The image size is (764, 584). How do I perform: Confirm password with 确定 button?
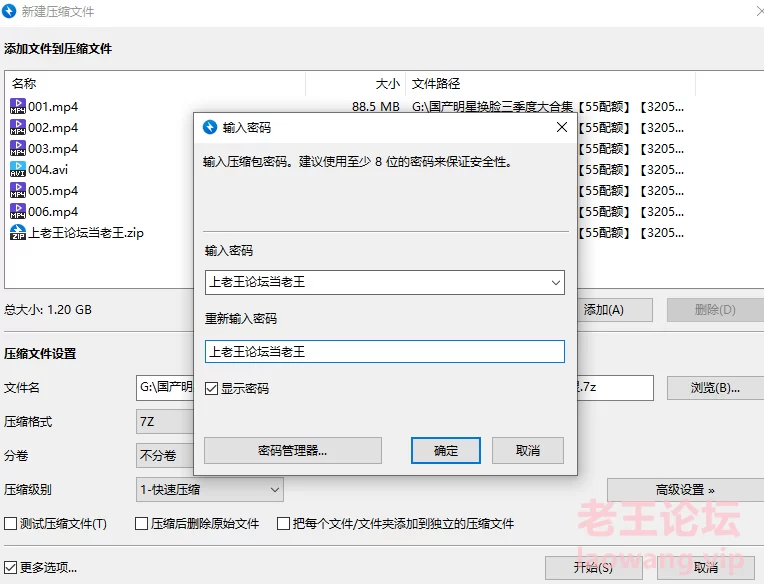click(446, 451)
